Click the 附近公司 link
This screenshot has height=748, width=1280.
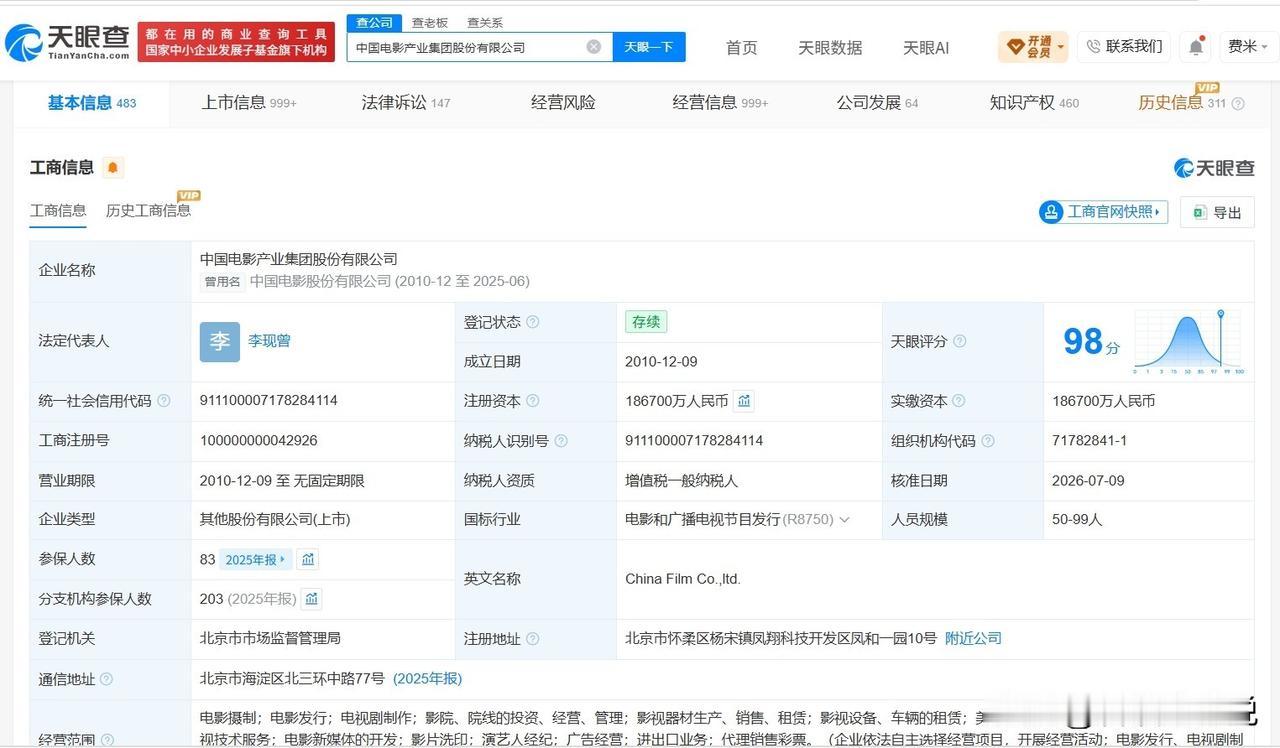(x=973, y=638)
